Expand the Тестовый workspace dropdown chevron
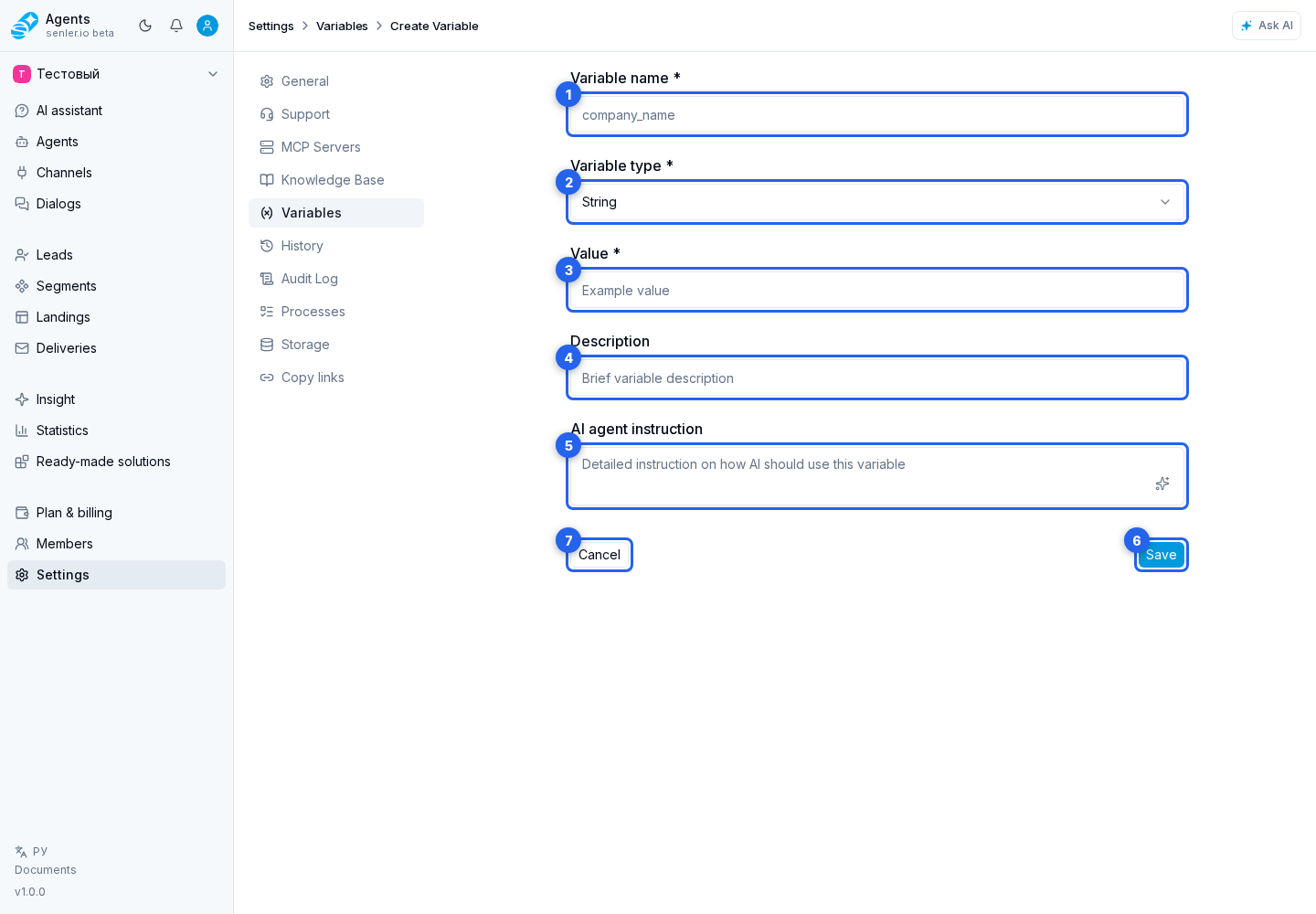This screenshot has width=1316, height=914. (x=213, y=74)
